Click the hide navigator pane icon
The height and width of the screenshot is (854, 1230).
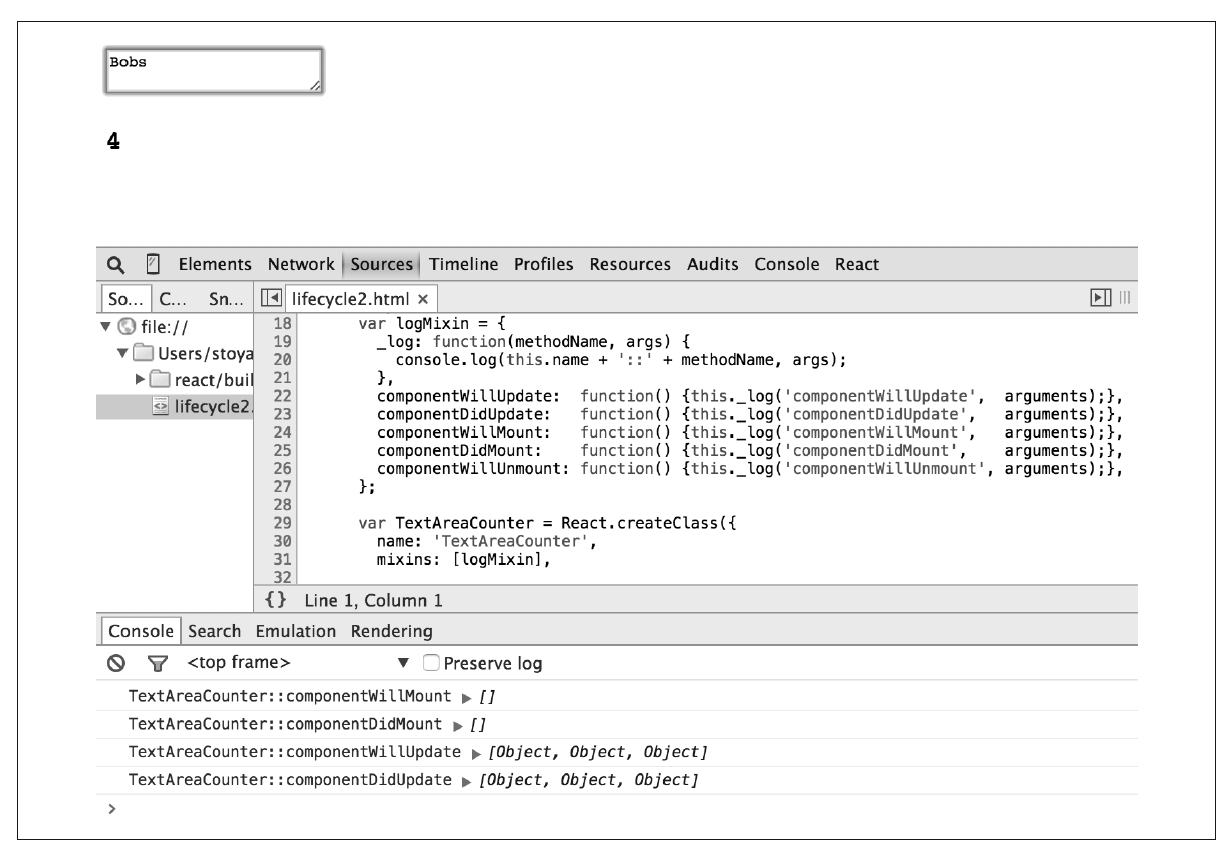(x=269, y=298)
